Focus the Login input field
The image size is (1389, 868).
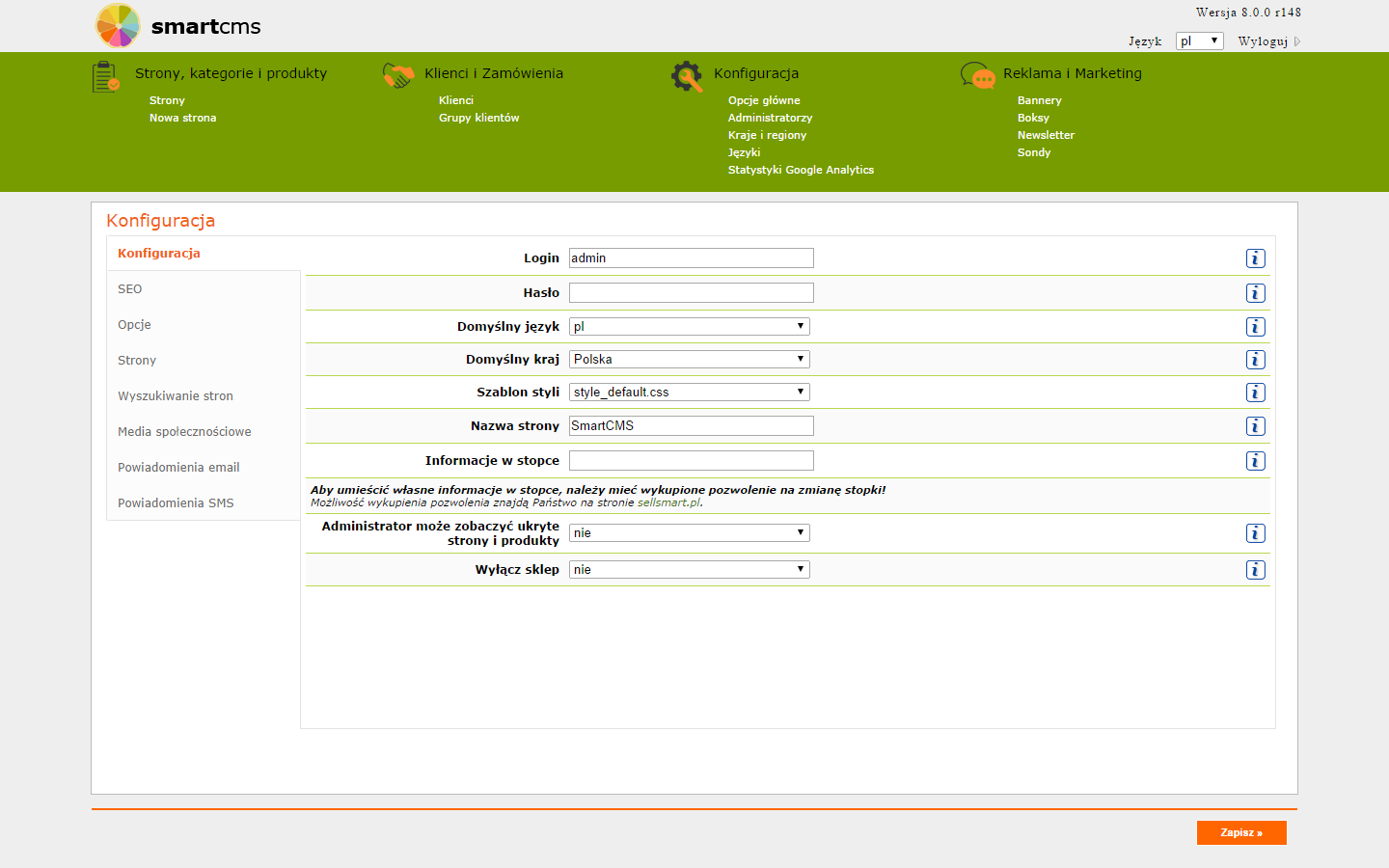(x=692, y=258)
